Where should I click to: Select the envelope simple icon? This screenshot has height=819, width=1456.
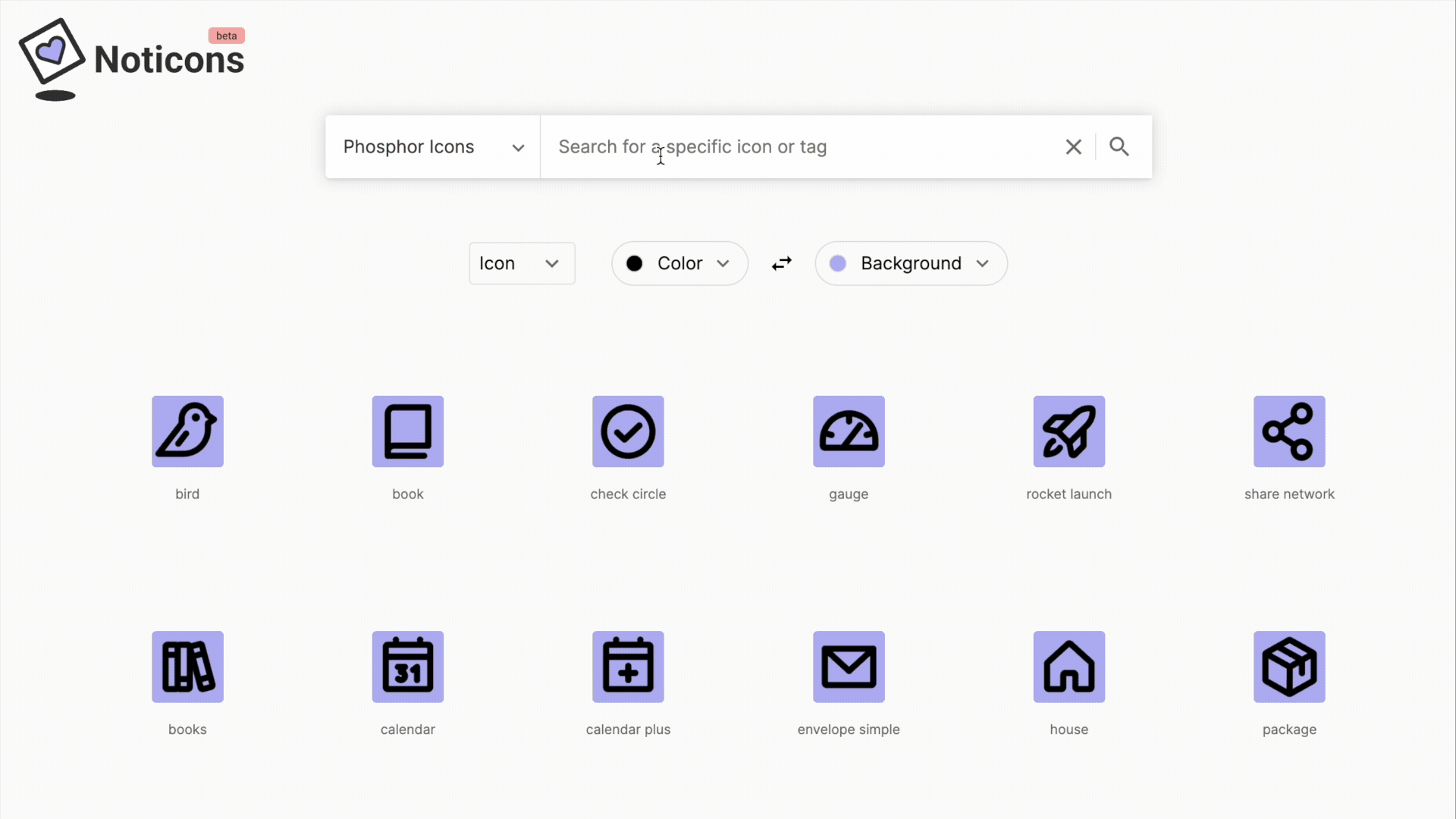click(849, 667)
